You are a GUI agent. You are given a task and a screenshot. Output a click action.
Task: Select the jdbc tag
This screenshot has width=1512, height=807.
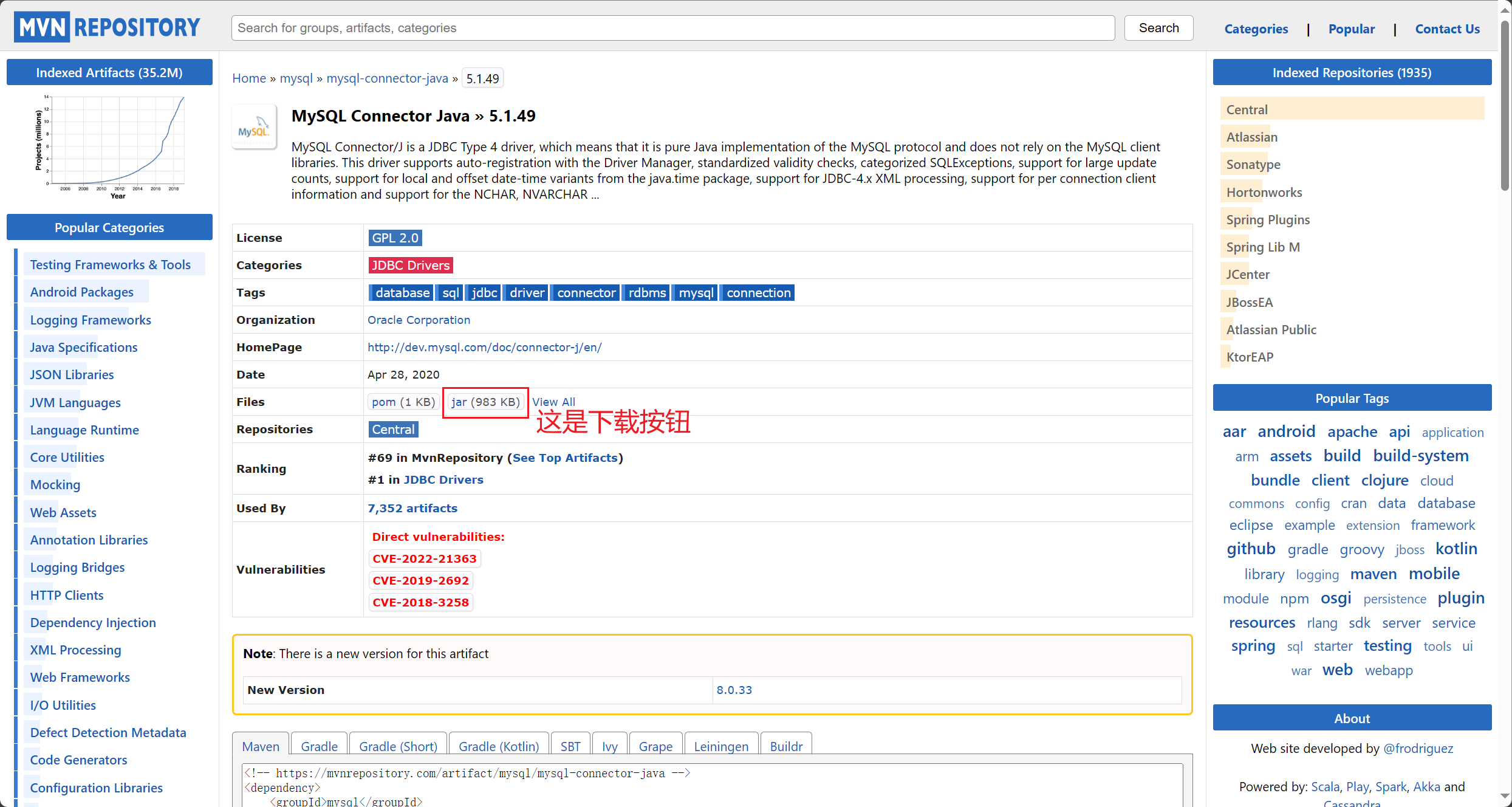click(x=482, y=292)
